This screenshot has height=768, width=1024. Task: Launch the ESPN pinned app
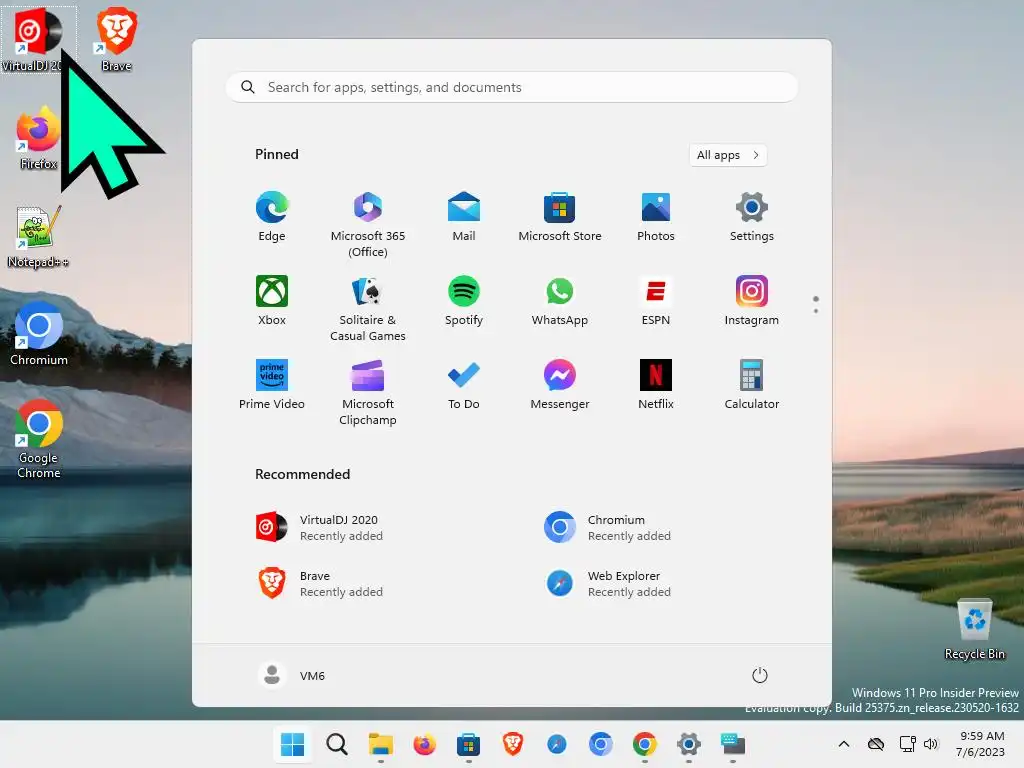[x=656, y=300]
